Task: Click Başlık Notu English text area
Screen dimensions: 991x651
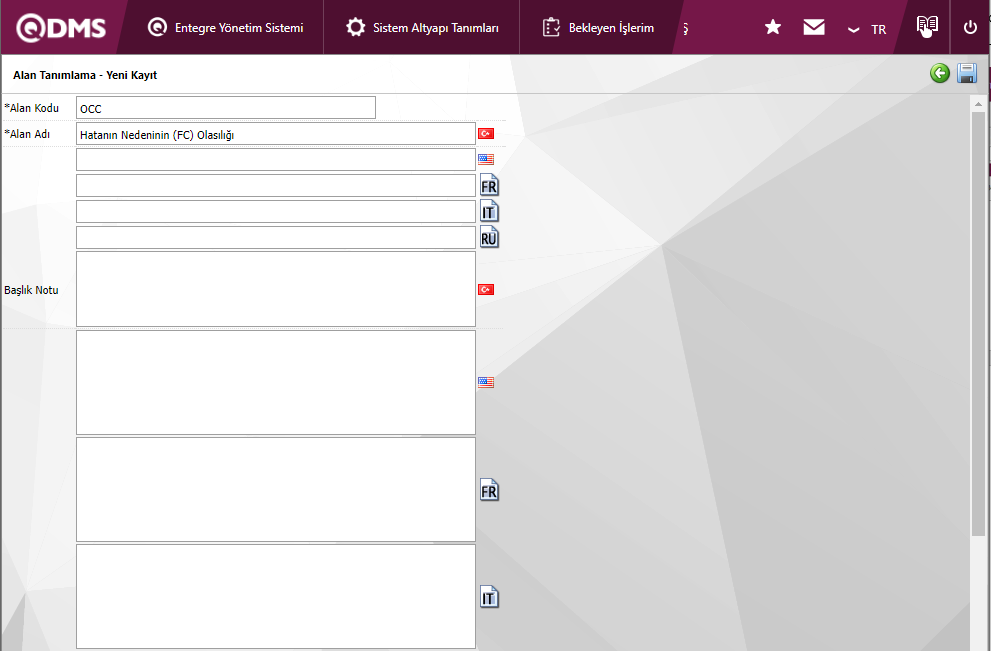Action: [x=276, y=382]
